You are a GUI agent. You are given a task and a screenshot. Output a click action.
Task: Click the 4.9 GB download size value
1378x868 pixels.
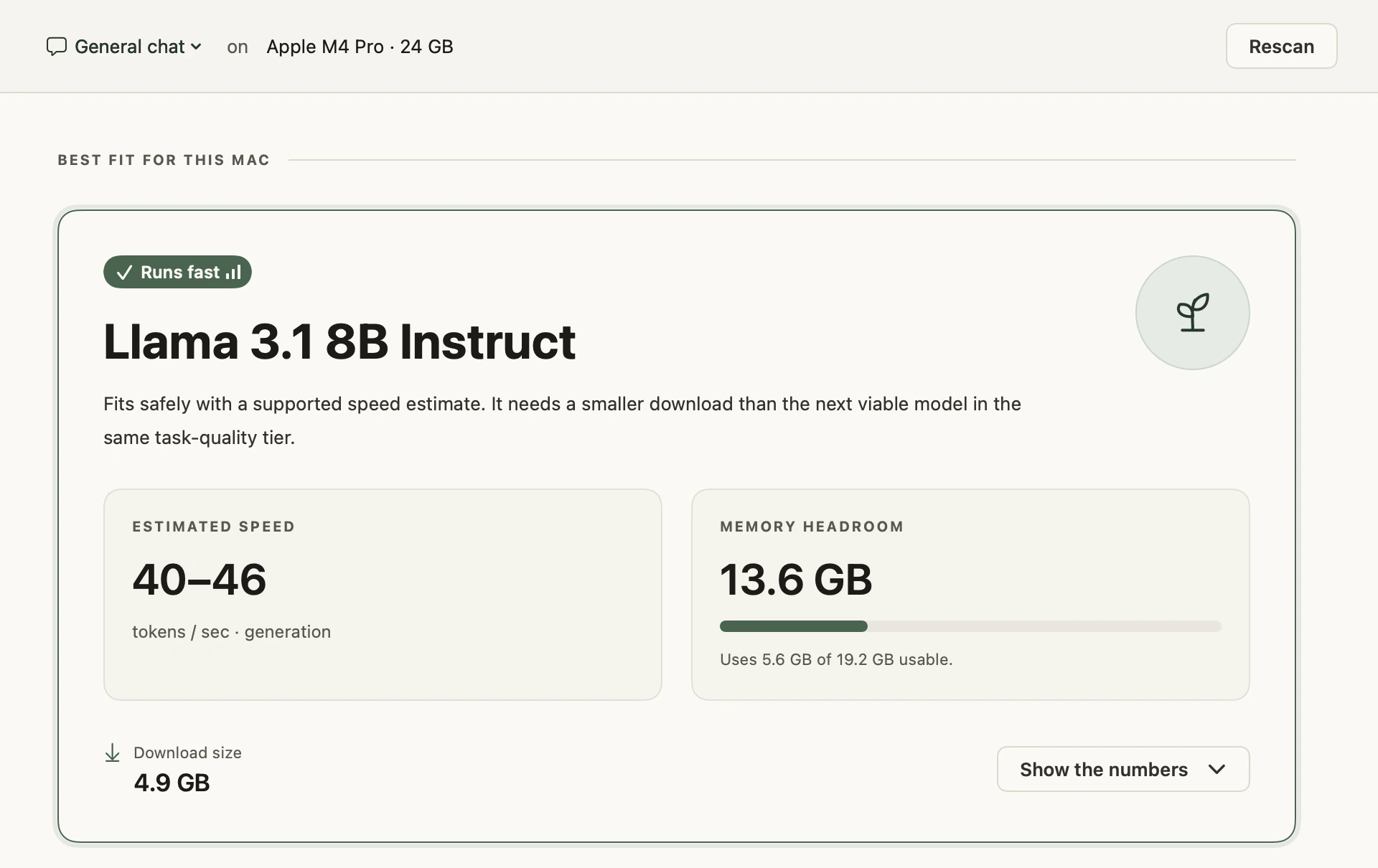tap(172, 783)
